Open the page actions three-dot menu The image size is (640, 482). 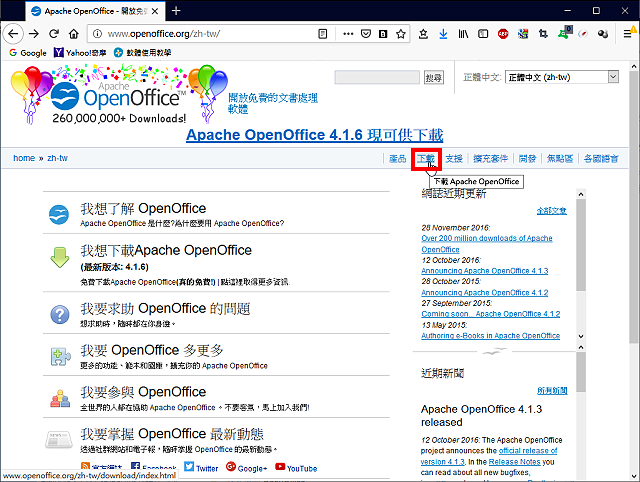pos(348,34)
